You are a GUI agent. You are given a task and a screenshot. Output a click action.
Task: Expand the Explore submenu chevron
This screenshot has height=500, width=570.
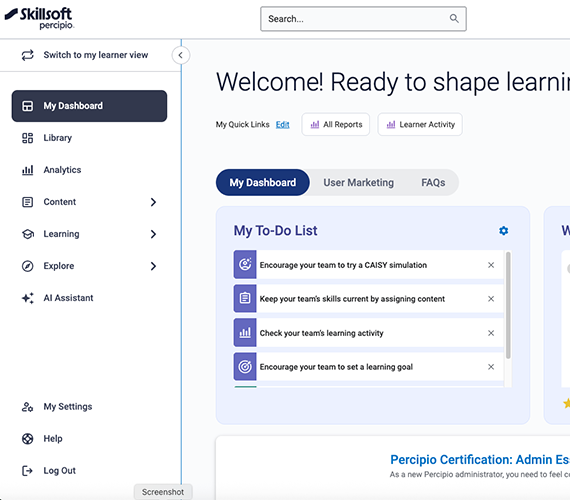click(x=153, y=266)
